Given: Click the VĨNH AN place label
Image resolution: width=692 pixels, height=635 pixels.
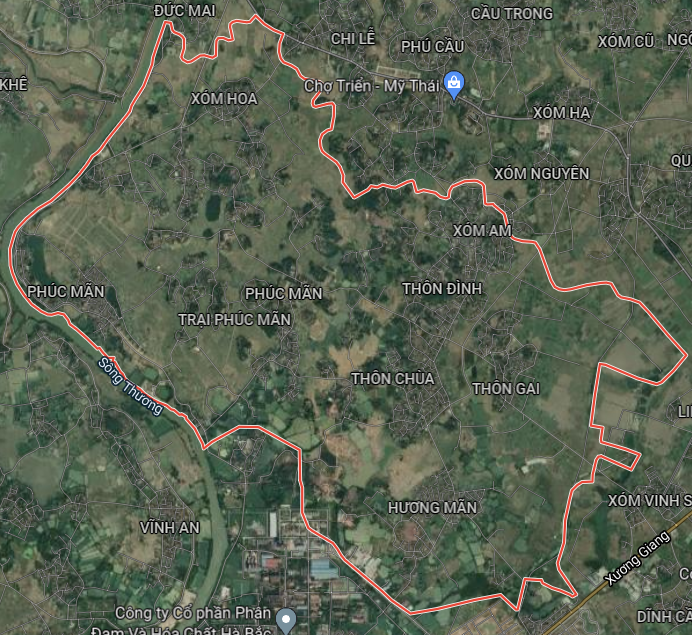Looking at the screenshot, I should pos(169,527).
